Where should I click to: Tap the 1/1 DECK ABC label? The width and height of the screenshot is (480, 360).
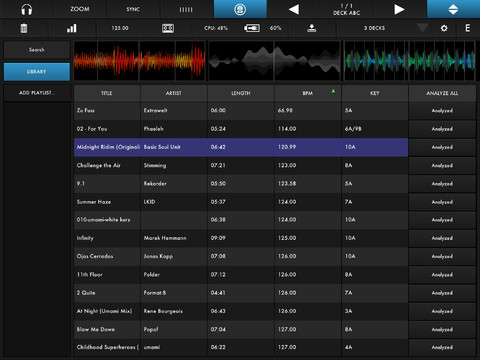(347, 9)
